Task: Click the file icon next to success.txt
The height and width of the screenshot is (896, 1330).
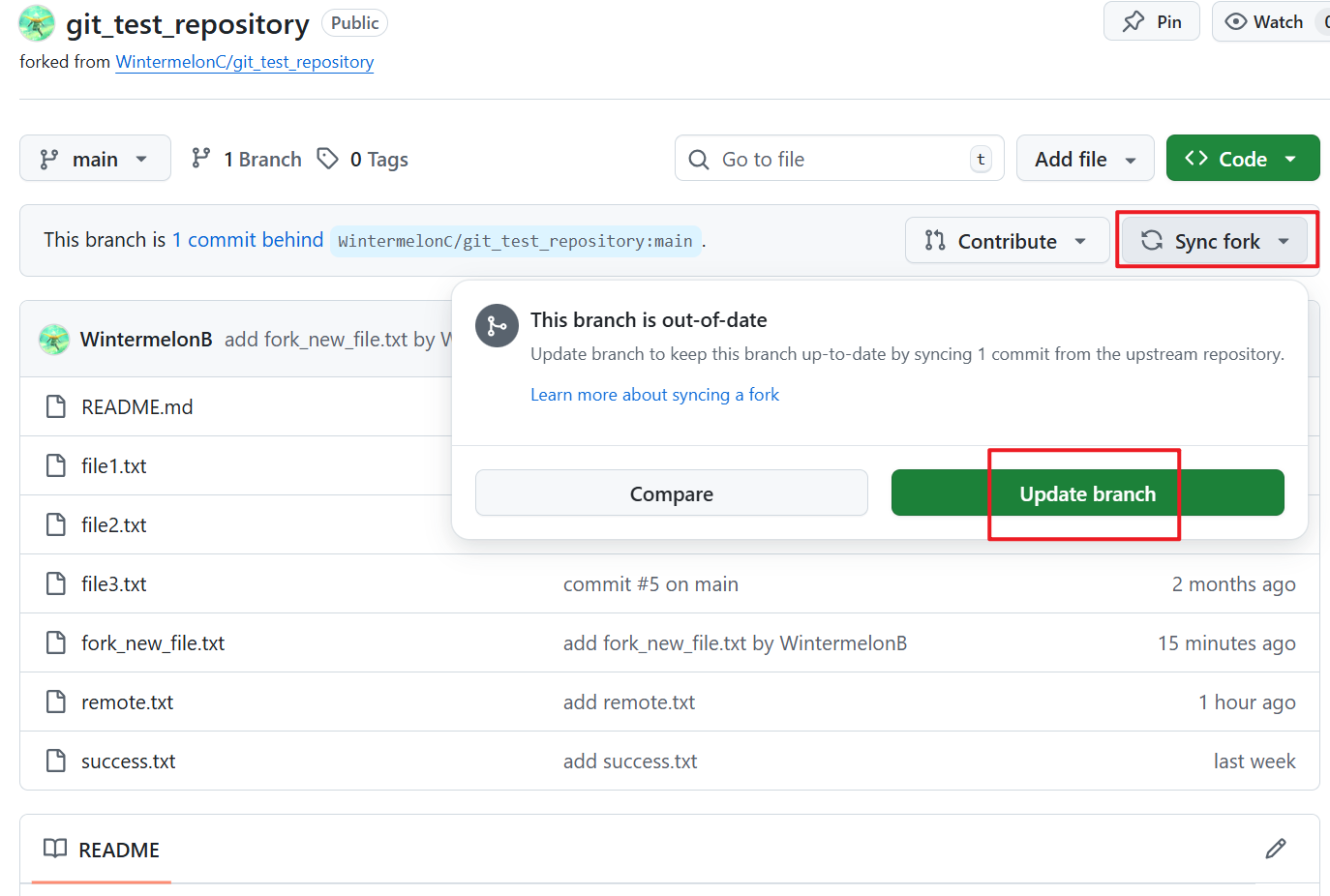Action: point(56,762)
